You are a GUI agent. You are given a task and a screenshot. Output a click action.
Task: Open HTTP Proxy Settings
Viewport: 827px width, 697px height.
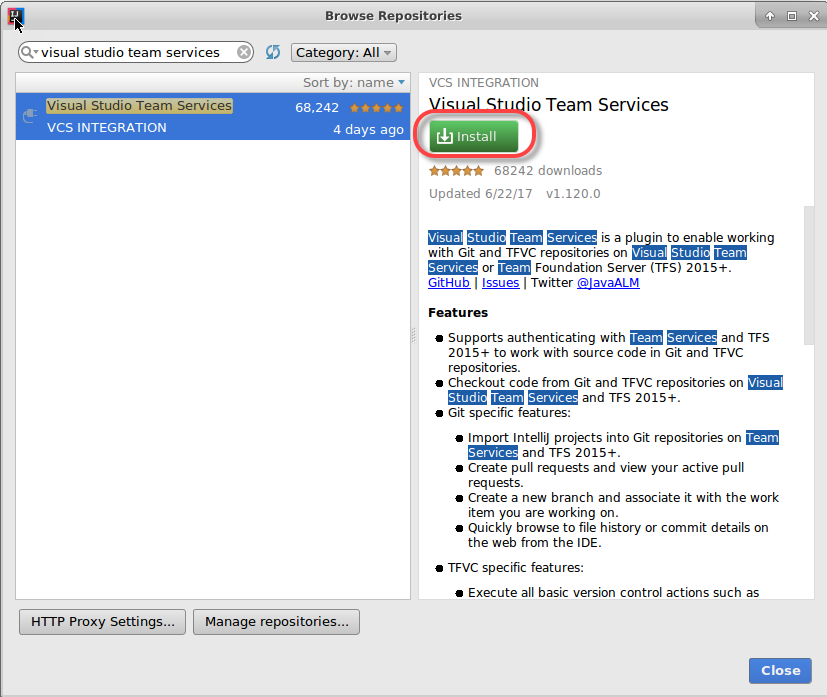click(x=102, y=622)
